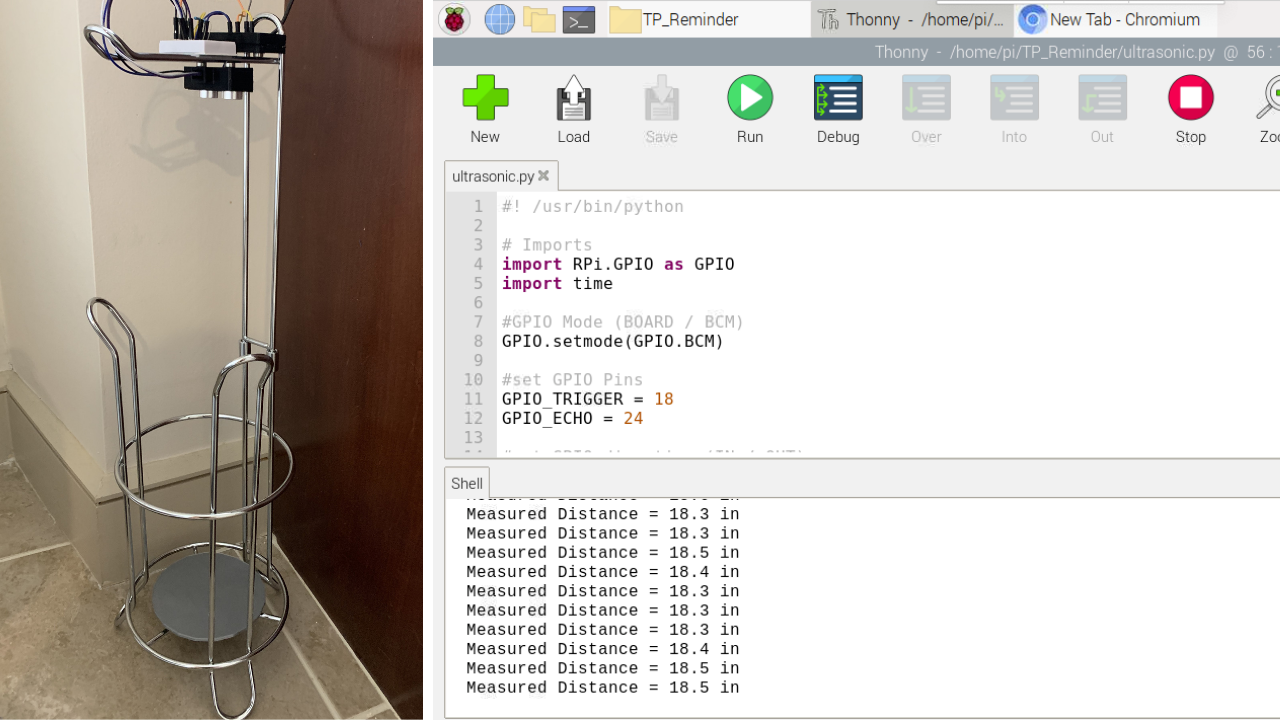
Task: Launch the terminal icon in taskbar
Action: (579, 19)
